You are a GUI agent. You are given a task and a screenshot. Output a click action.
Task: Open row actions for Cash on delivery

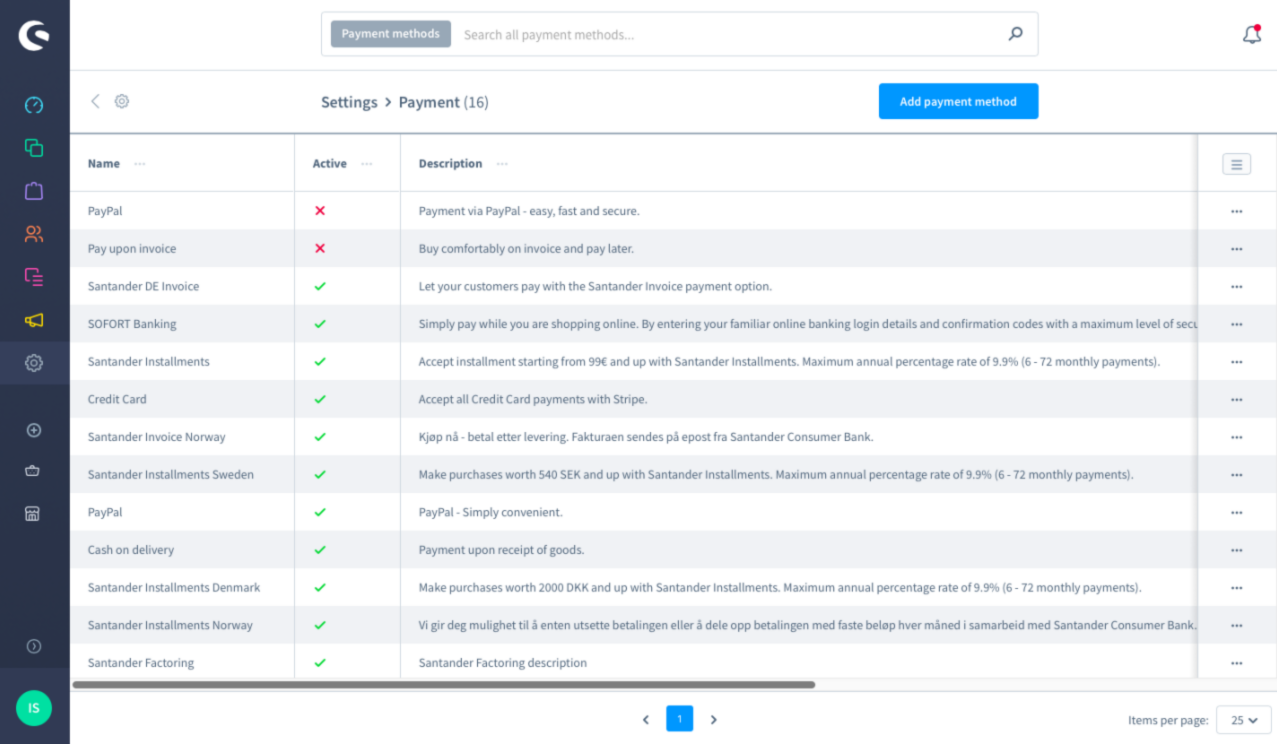pyautogui.click(x=1237, y=550)
